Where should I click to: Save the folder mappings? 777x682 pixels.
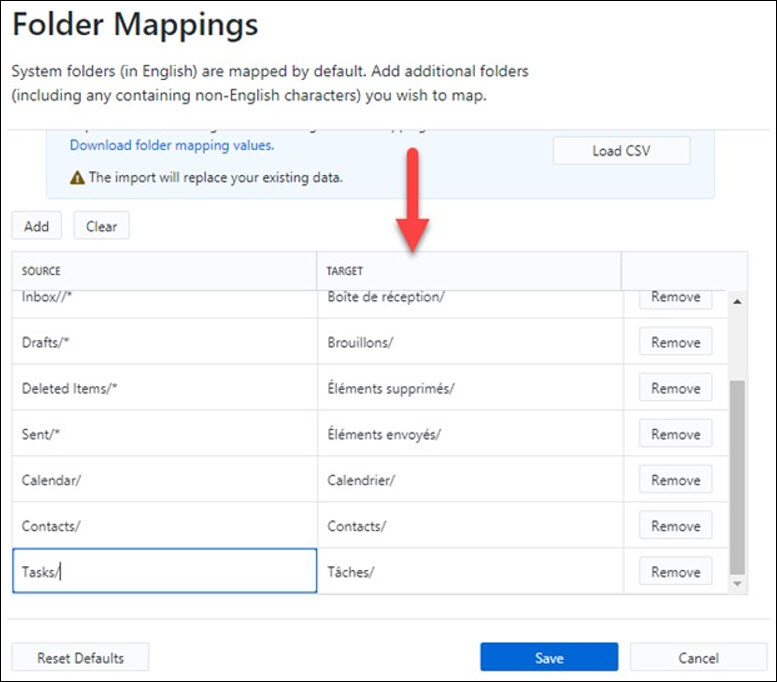click(x=548, y=658)
